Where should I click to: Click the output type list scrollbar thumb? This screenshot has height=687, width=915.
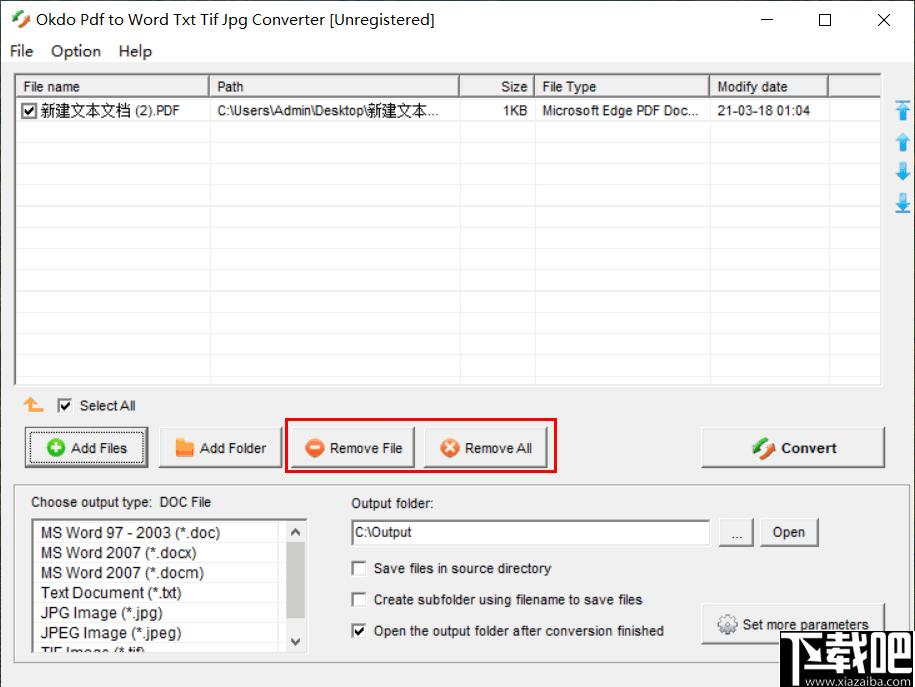(x=295, y=580)
